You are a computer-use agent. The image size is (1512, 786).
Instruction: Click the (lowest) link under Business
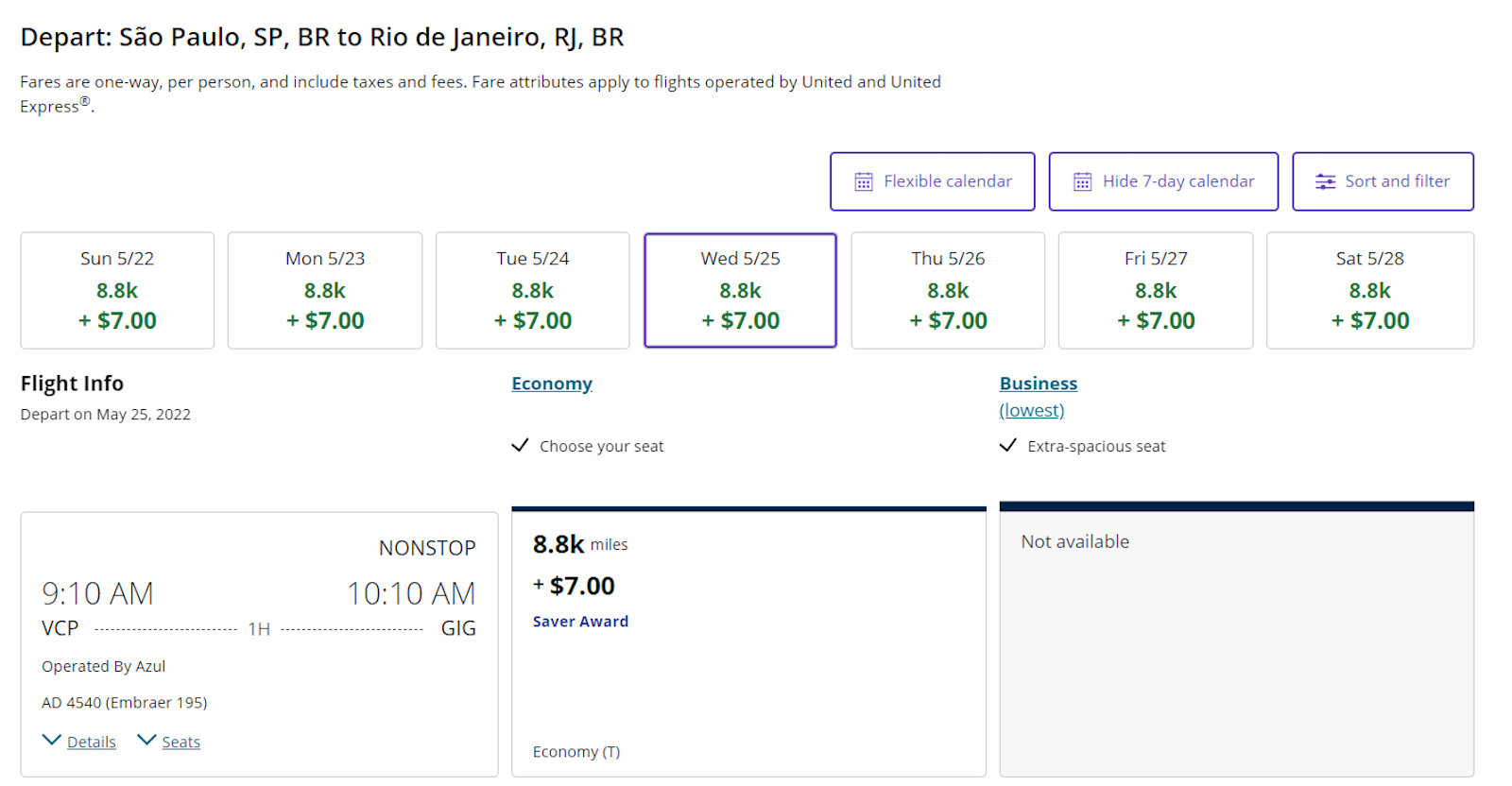pos(1032,410)
